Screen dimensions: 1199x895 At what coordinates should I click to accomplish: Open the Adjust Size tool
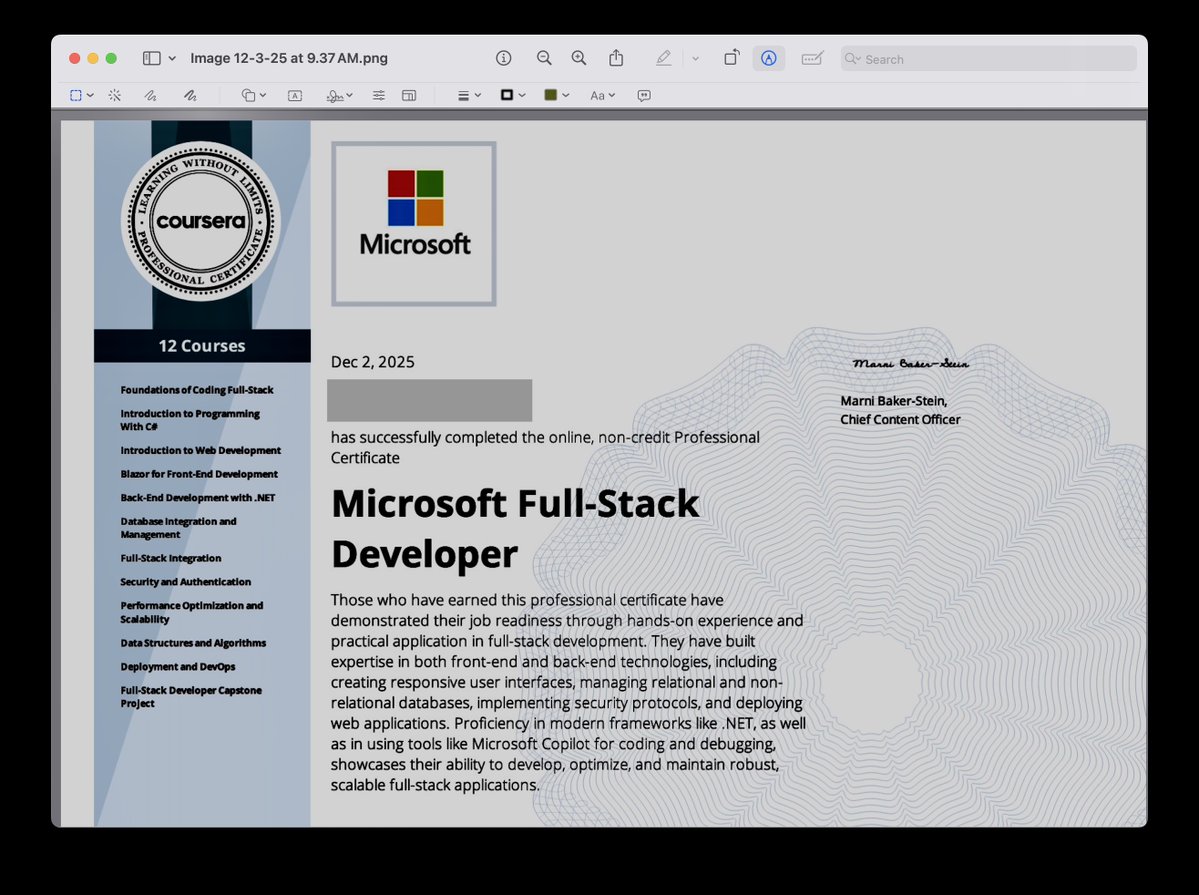click(x=409, y=96)
